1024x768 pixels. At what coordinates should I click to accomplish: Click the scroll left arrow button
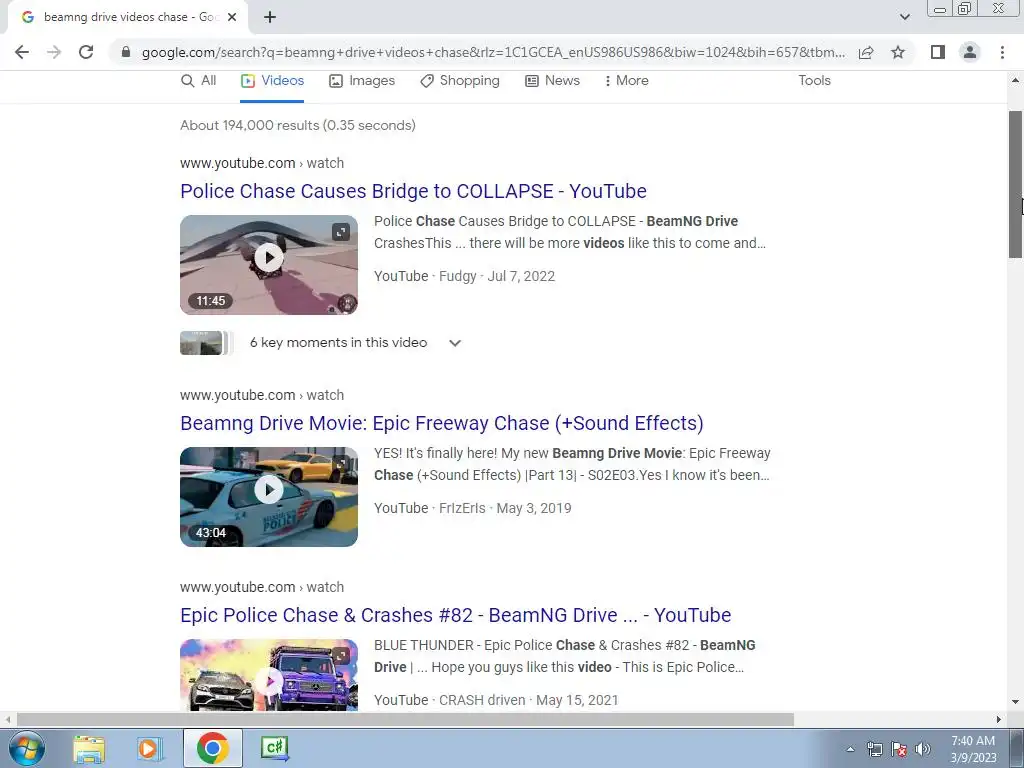tap(7, 719)
